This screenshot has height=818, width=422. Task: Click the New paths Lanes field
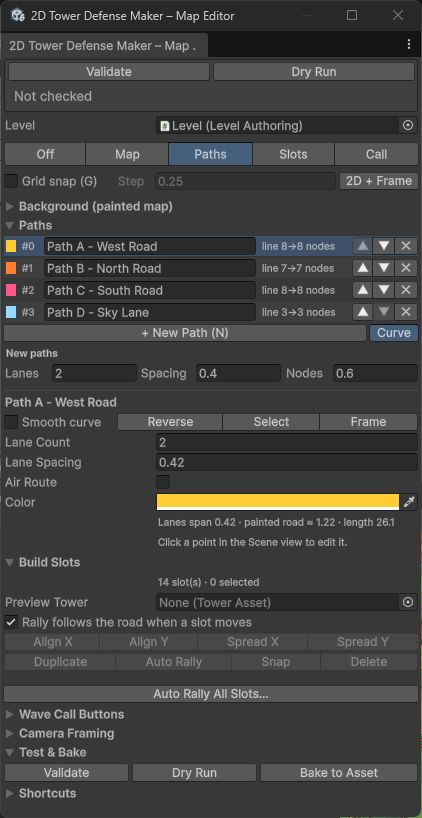(94, 374)
